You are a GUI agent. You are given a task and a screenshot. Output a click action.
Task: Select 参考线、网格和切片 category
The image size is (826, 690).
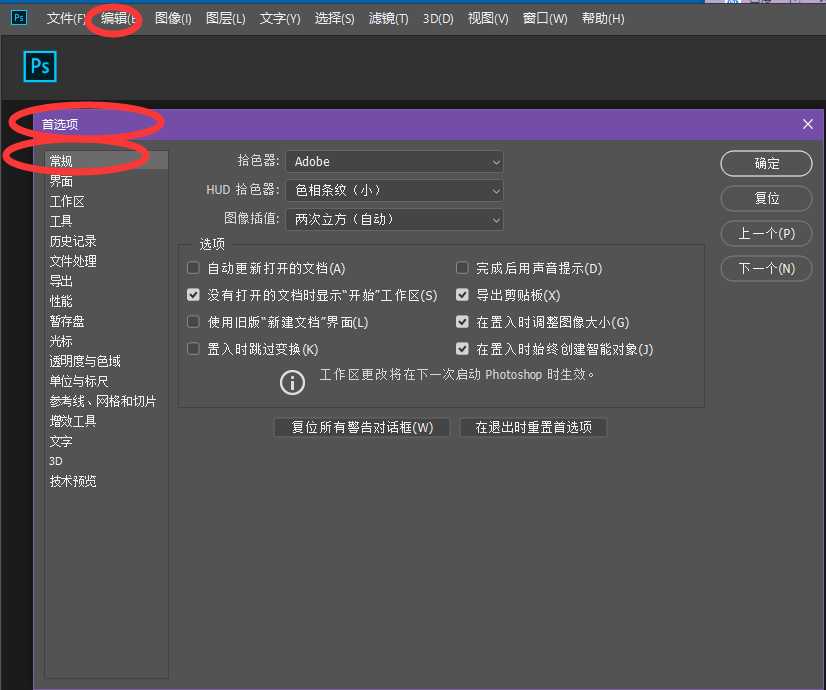[103, 401]
